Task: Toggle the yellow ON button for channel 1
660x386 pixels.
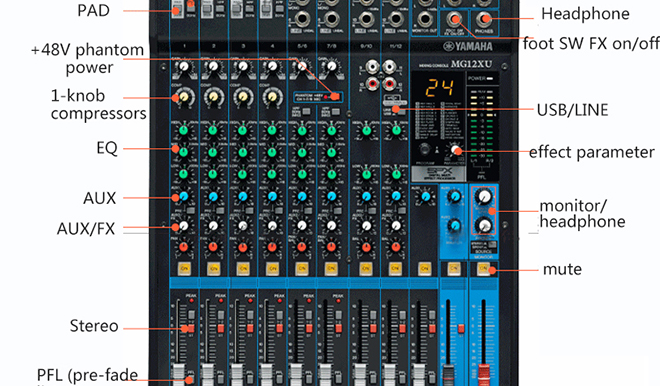Action: [x=184, y=269]
